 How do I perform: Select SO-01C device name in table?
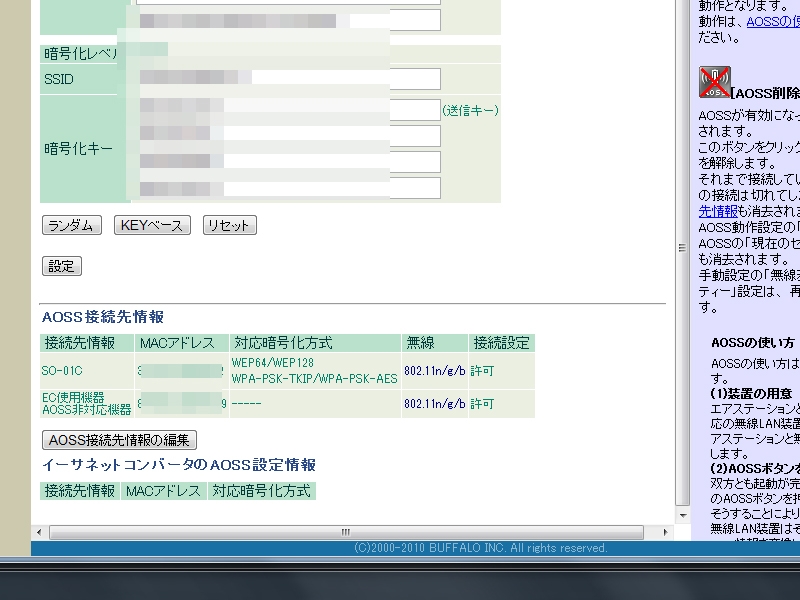tap(62, 371)
